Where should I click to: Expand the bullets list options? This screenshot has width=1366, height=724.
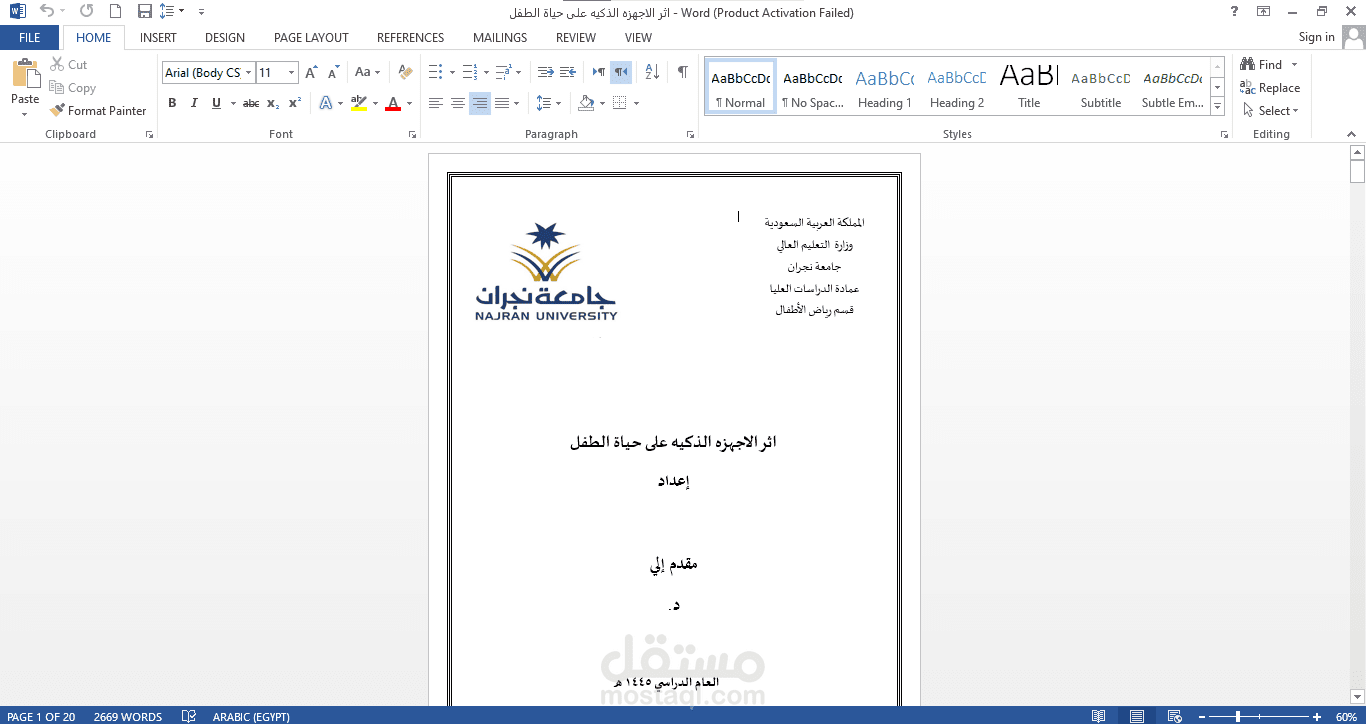tap(452, 72)
